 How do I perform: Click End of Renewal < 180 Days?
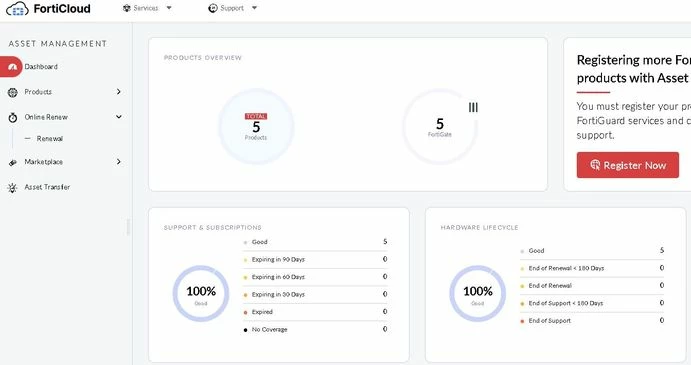[592, 268]
